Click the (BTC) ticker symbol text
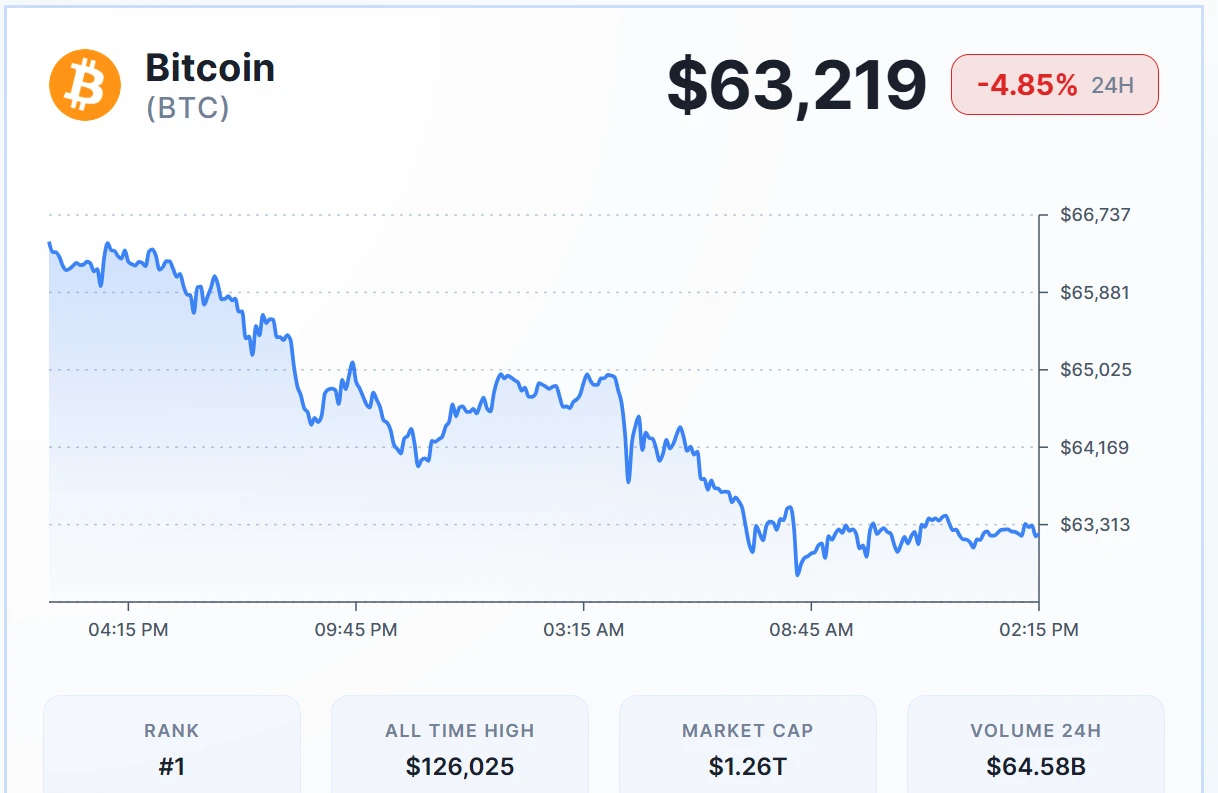Viewport: 1218px width, 793px height. pyautogui.click(x=188, y=107)
